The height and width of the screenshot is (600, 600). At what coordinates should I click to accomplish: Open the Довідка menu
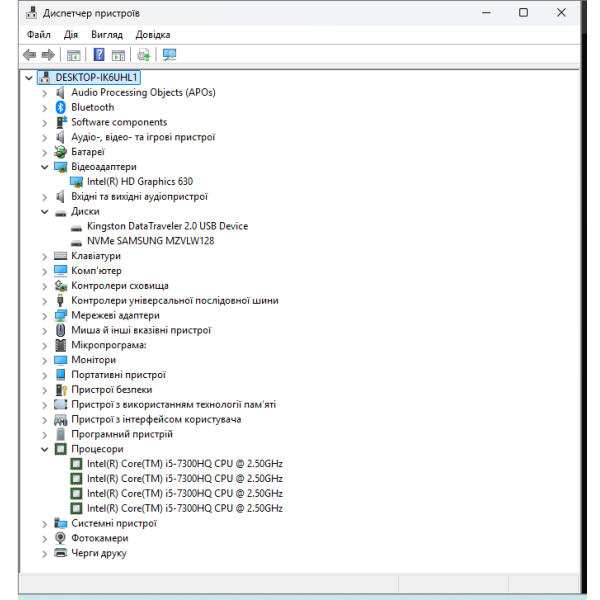[153, 35]
